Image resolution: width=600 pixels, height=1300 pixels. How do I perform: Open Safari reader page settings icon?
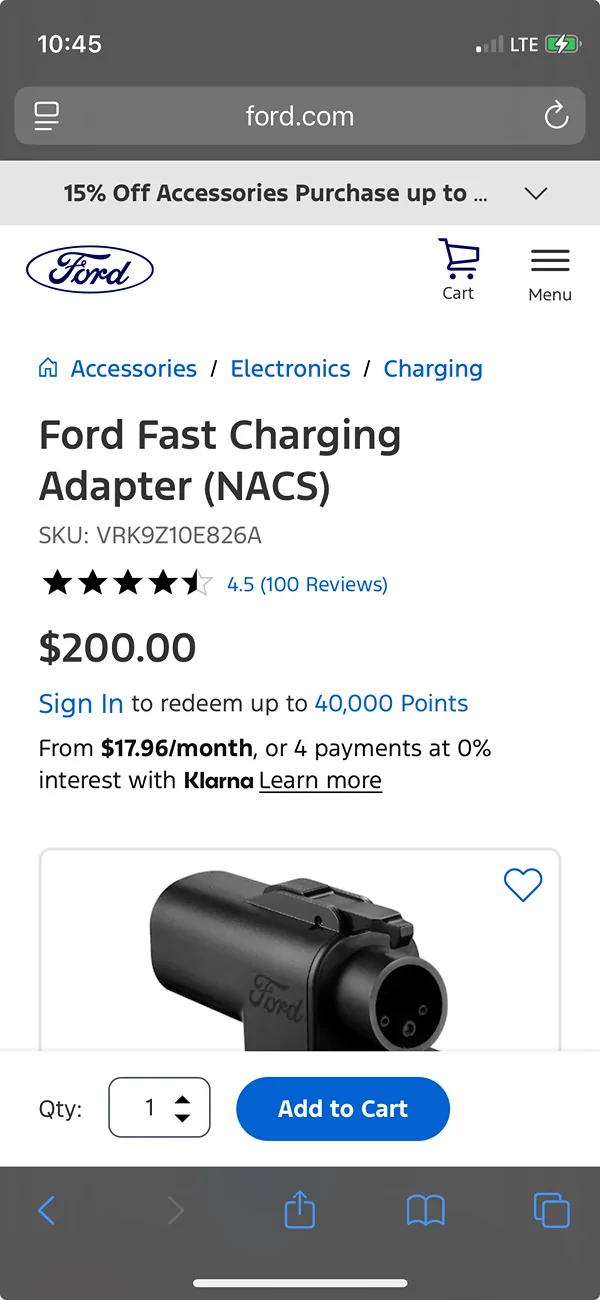pos(47,116)
